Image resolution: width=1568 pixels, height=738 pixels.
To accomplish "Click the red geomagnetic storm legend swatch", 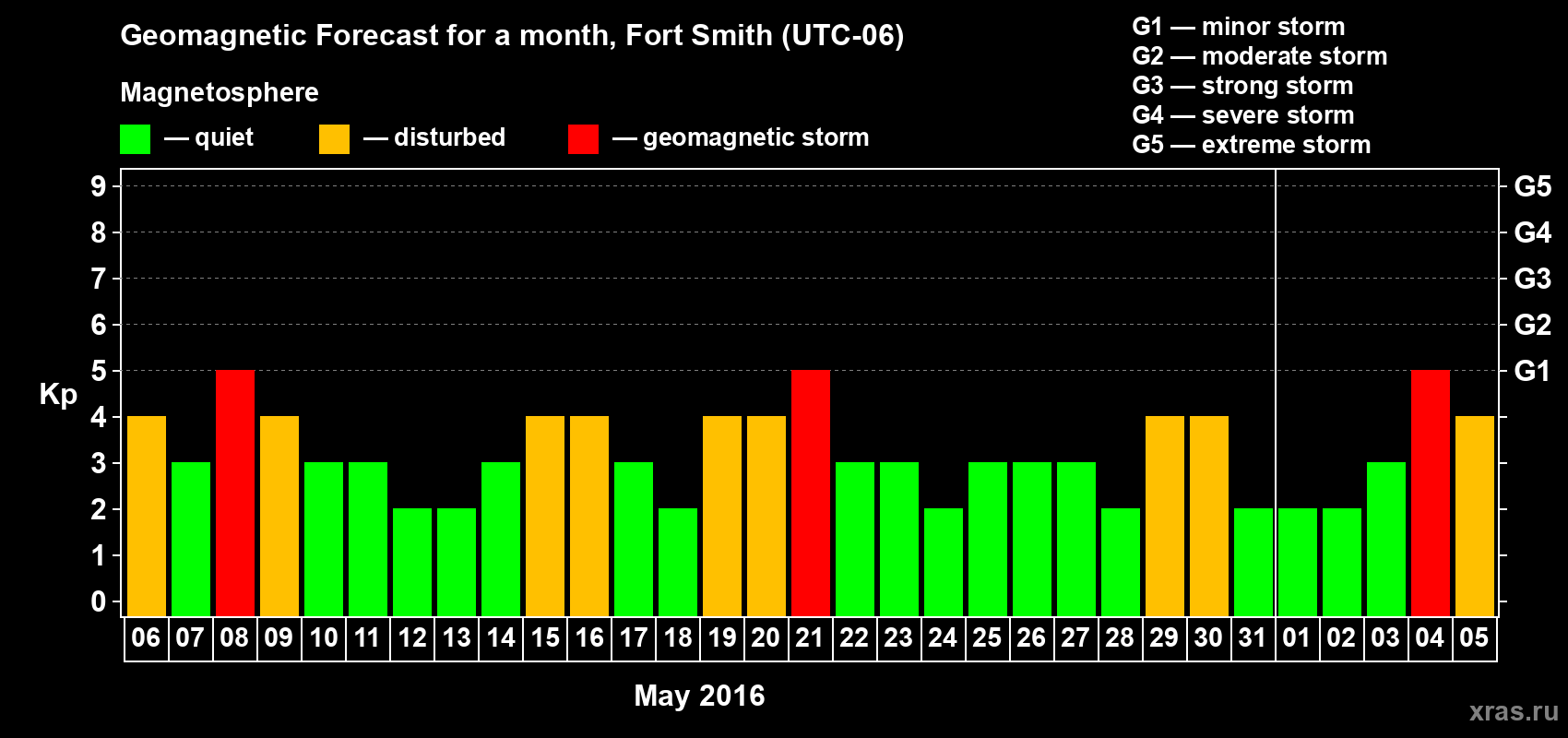I will [x=583, y=139].
